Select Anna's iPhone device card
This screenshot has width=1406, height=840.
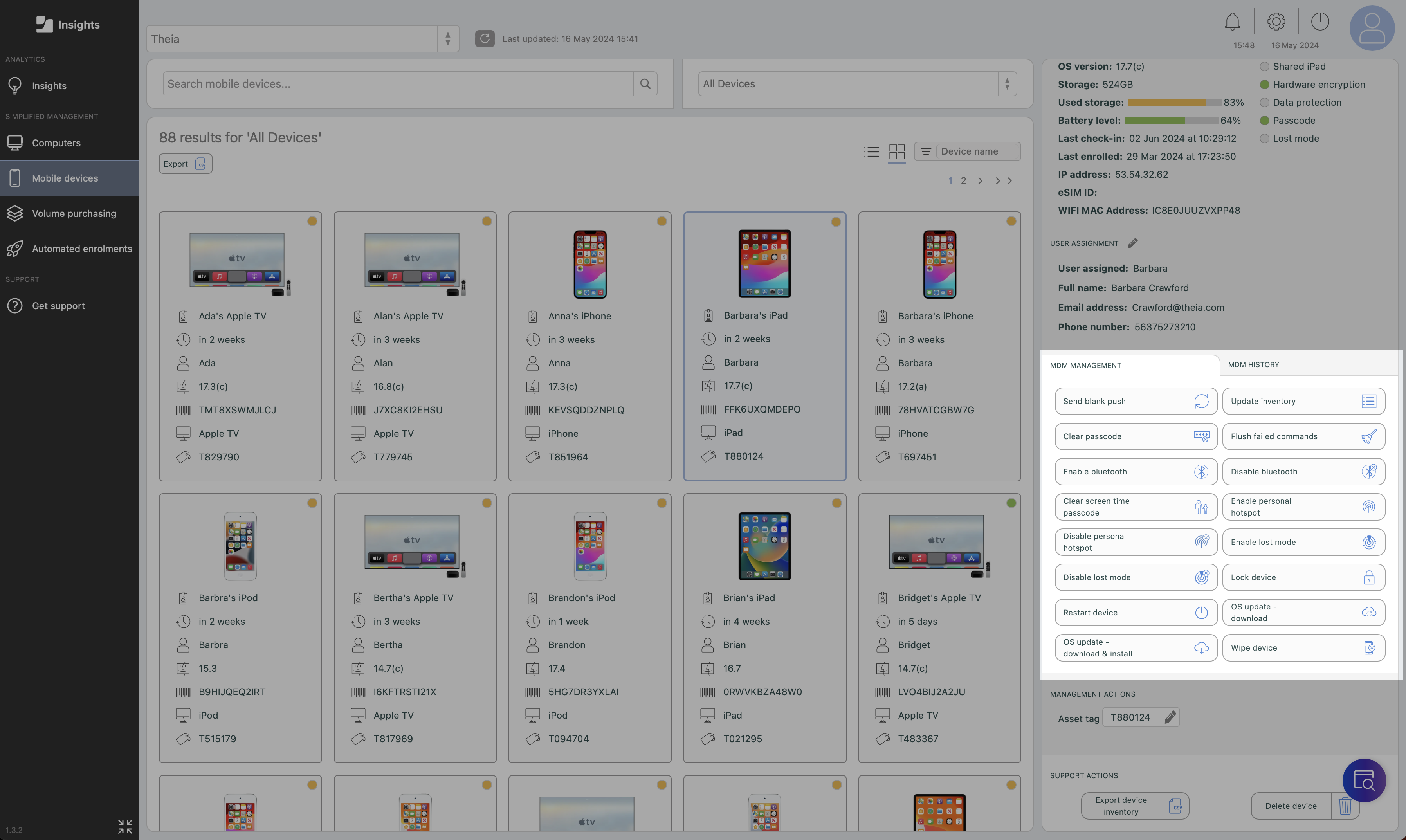click(x=590, y=346)
